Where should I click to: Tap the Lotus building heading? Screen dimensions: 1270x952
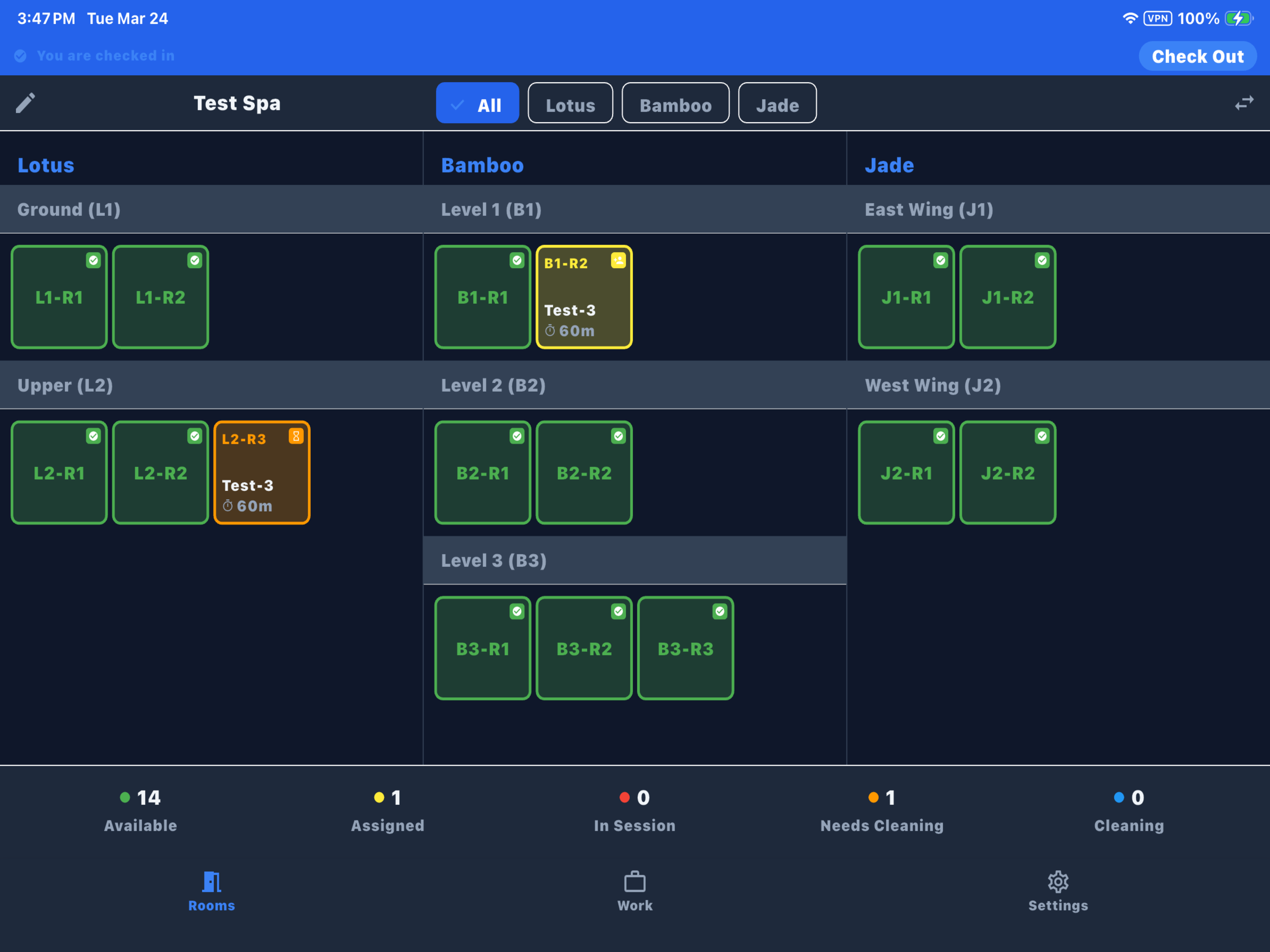pos(46,165)
